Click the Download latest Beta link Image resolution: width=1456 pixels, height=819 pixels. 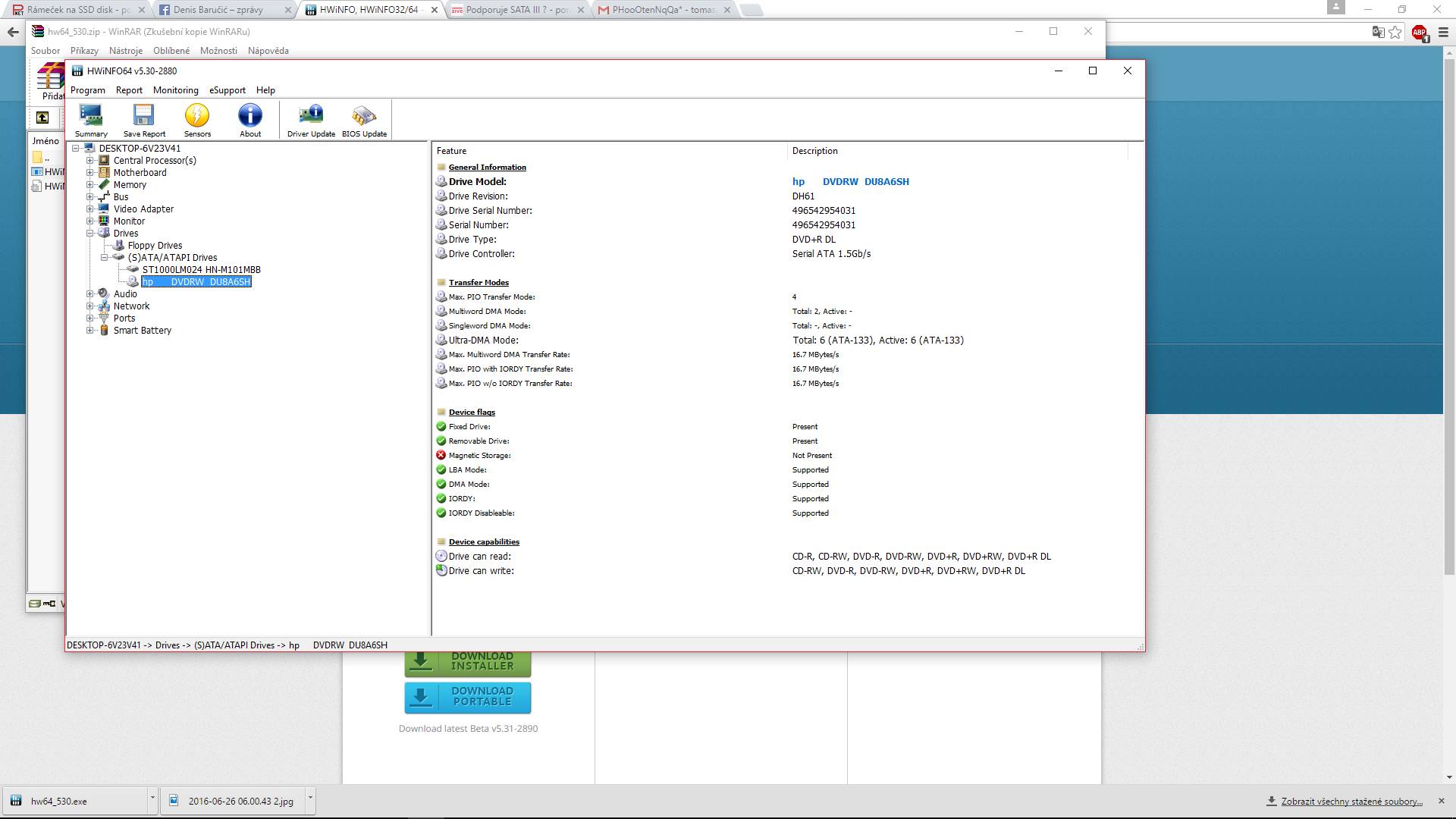(468, 728)
